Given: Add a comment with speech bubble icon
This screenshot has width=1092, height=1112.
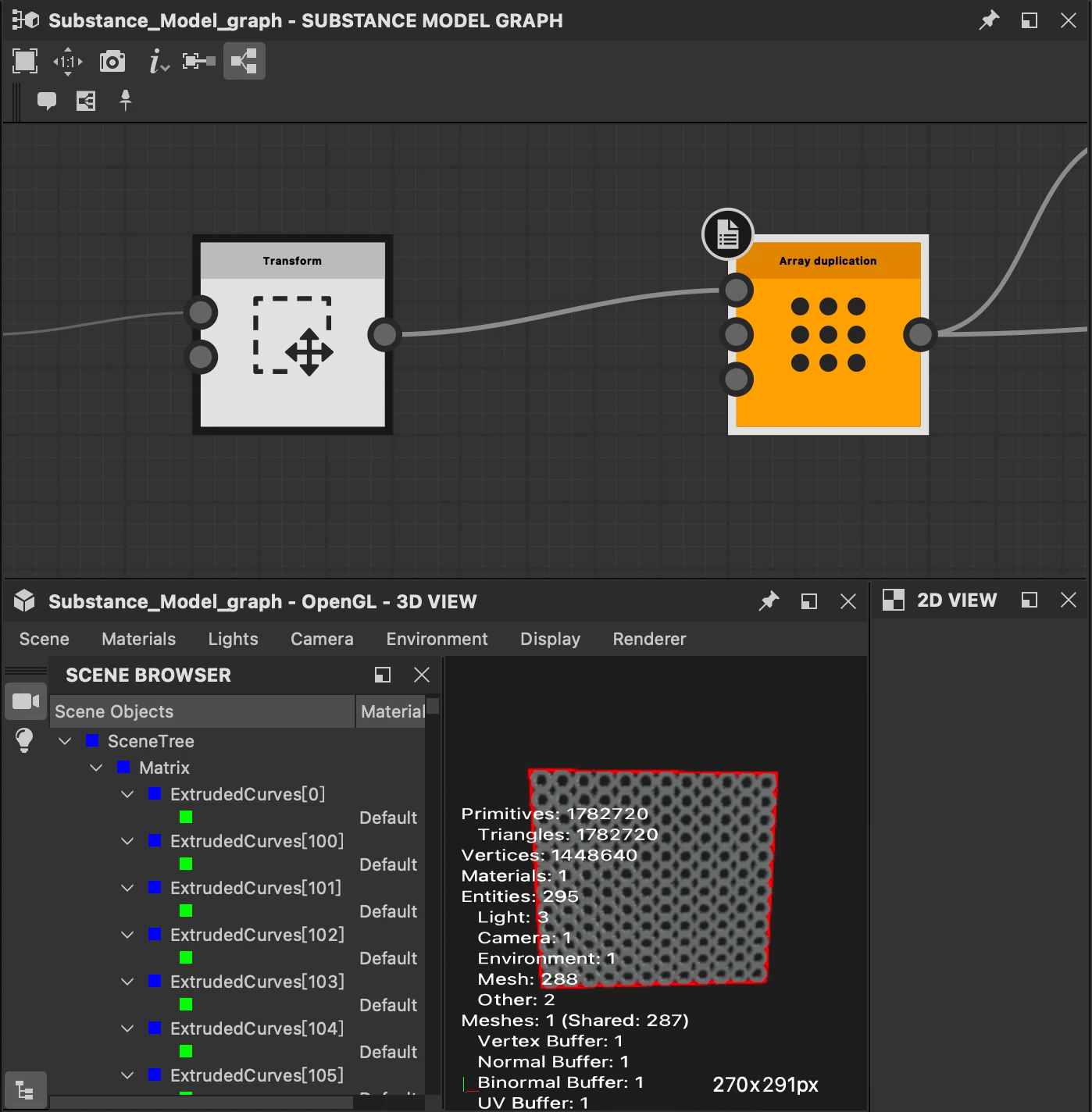Looking at the screenshot, I should click(x=47, y=101).
